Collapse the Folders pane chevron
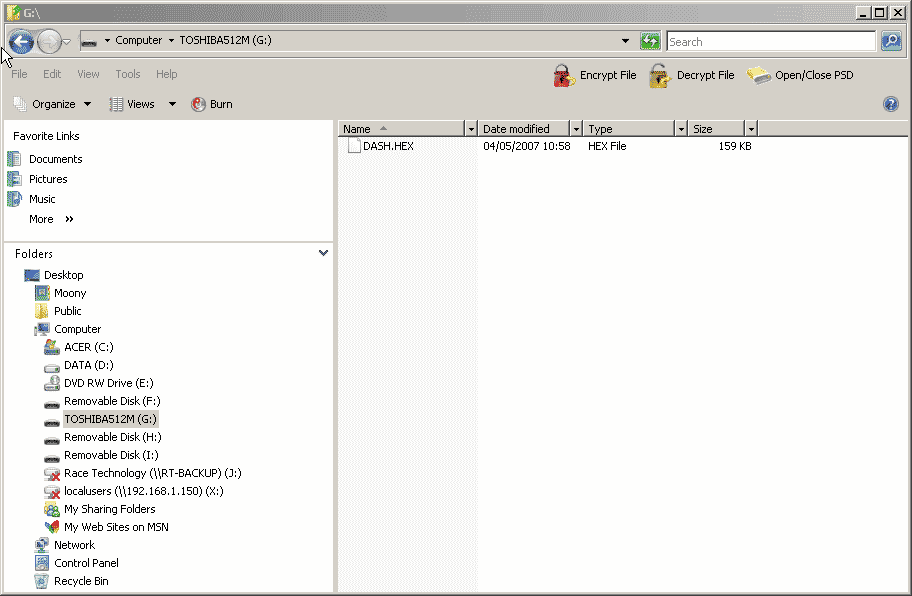Viewport: 912px width, 596px height. tap(323, 254)
